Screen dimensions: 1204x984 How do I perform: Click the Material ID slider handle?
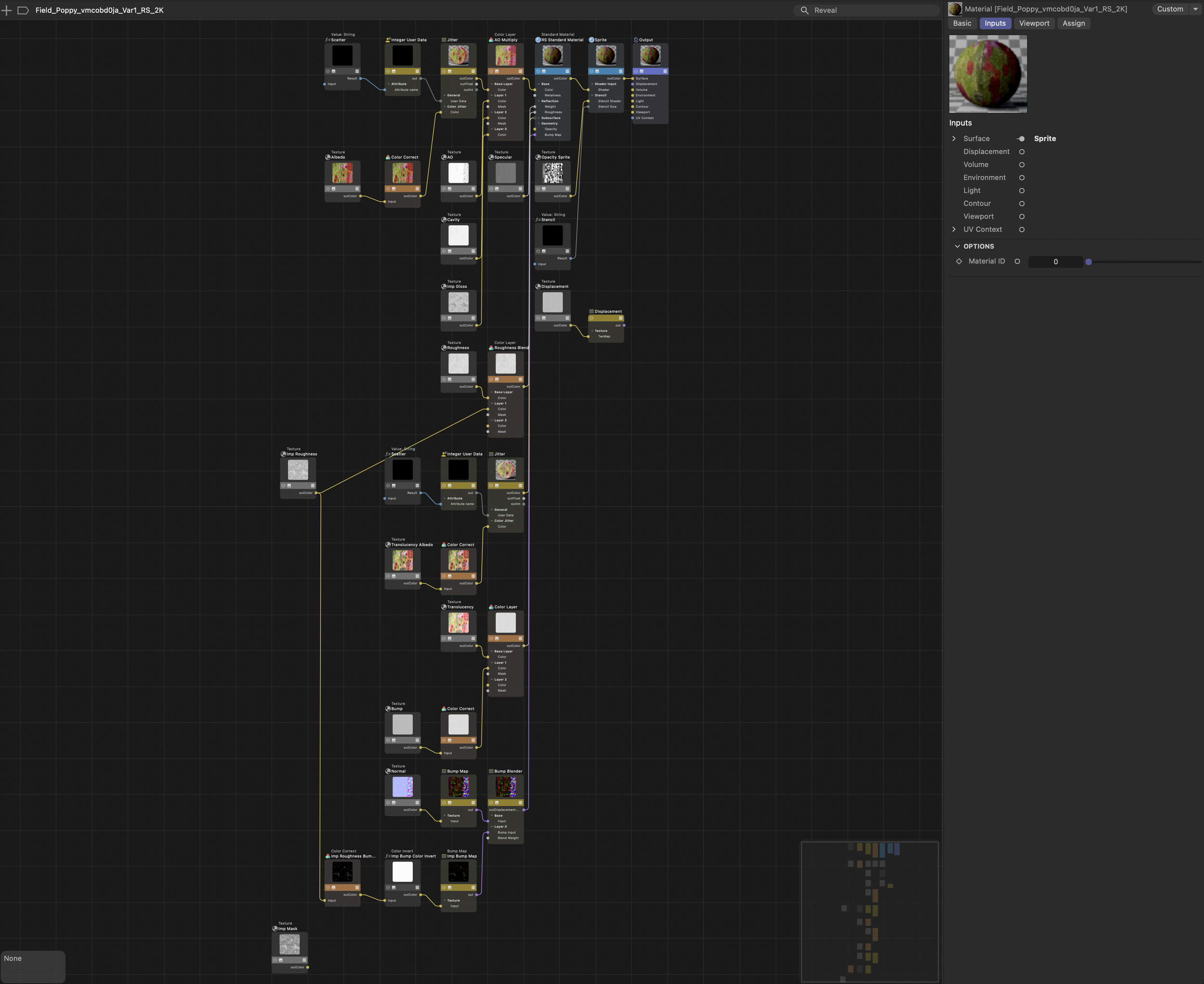[x=1088, y=262]
